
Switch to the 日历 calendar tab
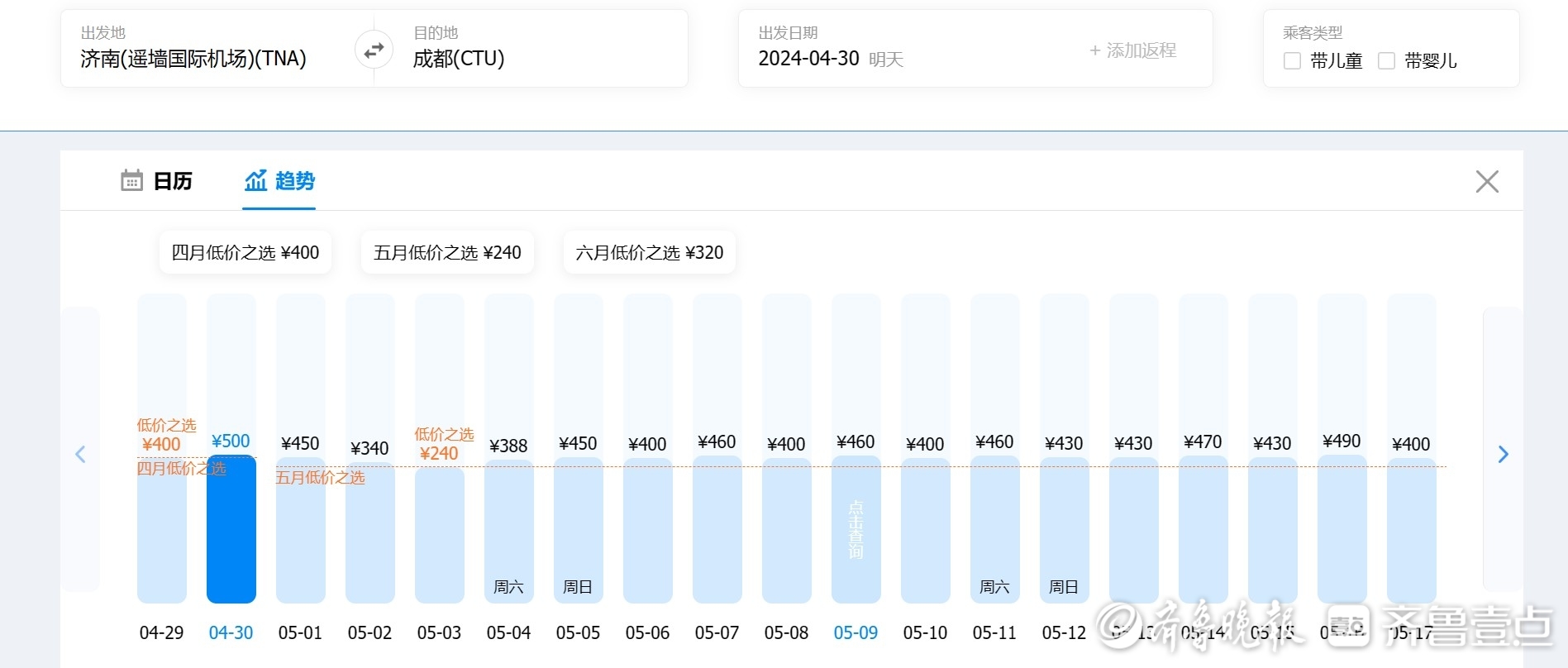pyautogui.click(x=156, y=181)
